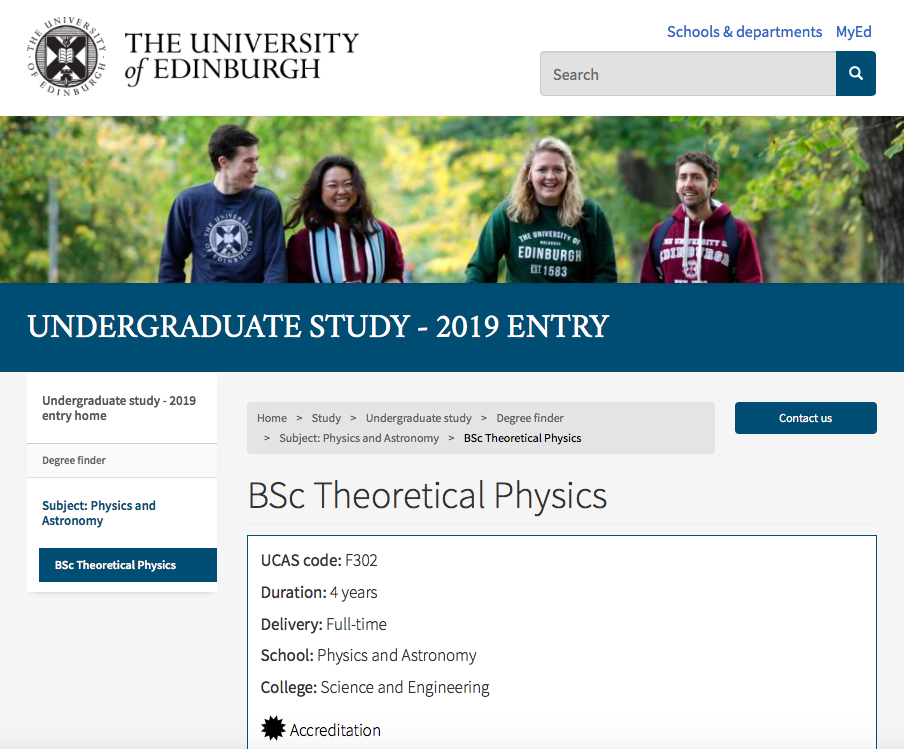Select Degree finder in sidebar

coord(74,460)
